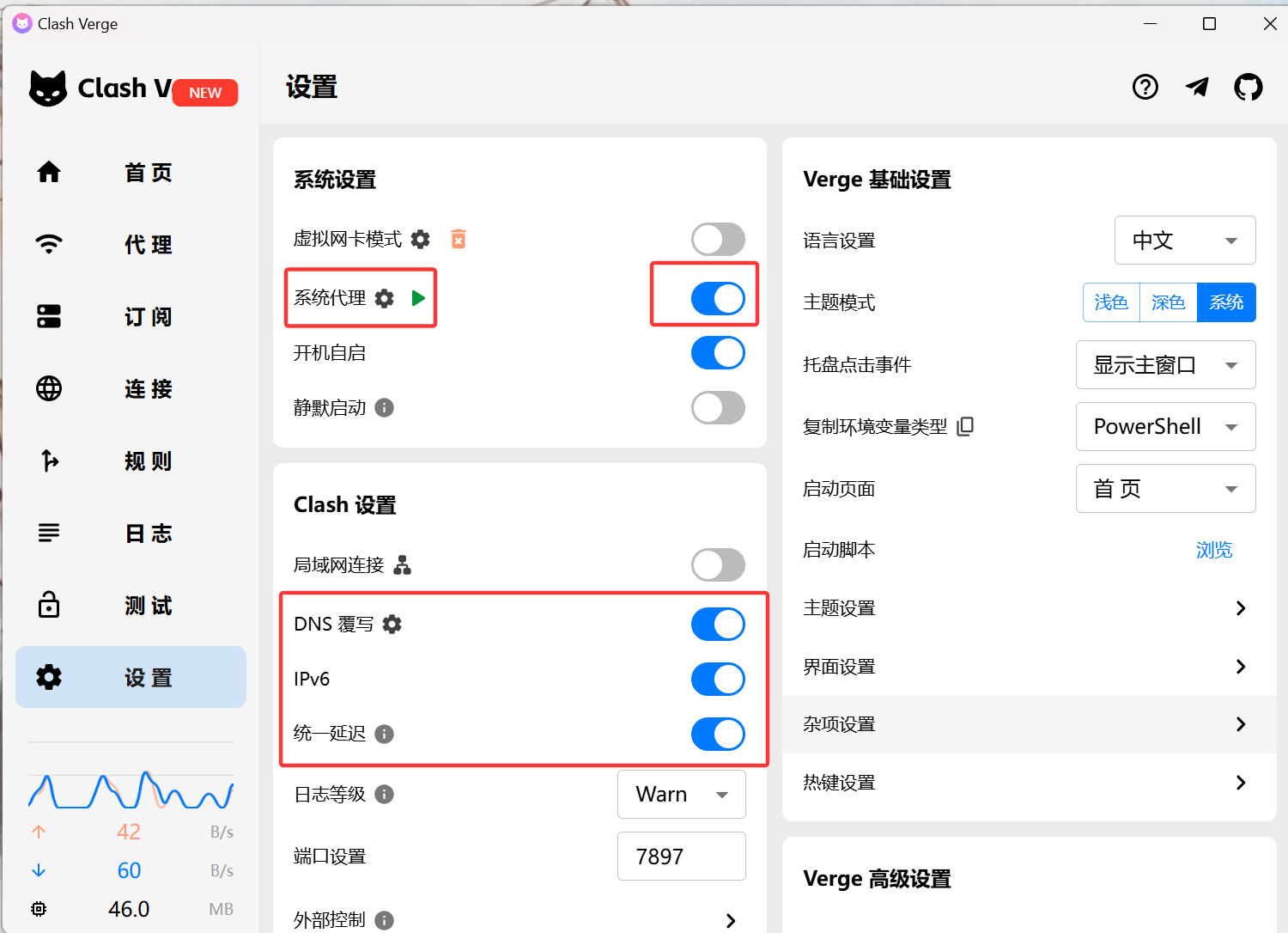Open the help manual icon
Image resolution: width=1288 pixels, height=933 pixels.
tap(1145, 87)
